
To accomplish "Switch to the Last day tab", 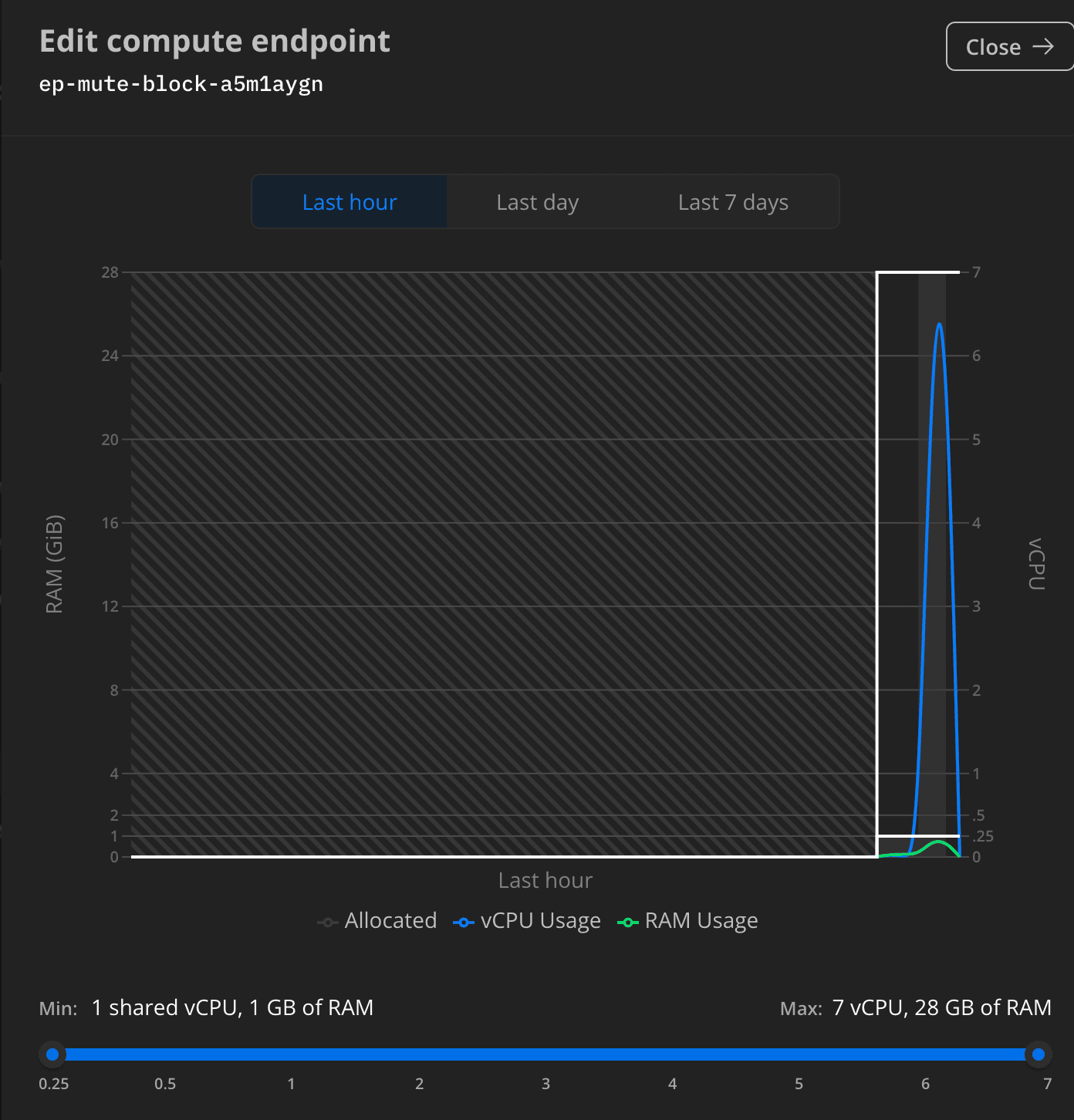I will [x=537, y=202].
